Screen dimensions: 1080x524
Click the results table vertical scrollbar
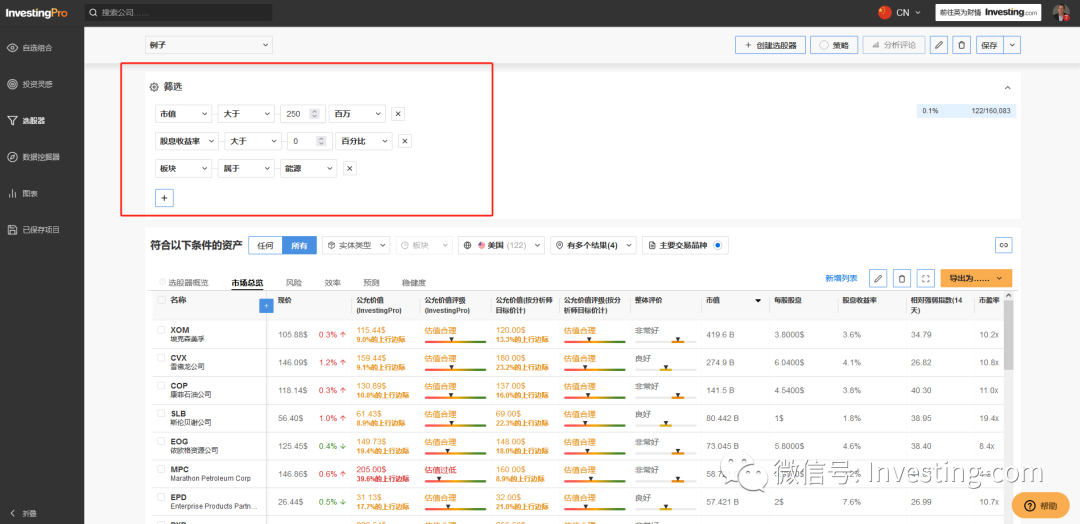tap(1008, 335)
